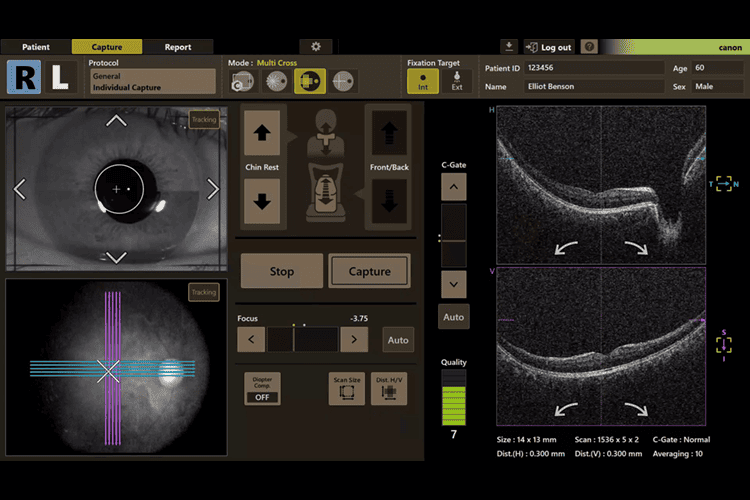The width and height of the screenshot is (750, 500).
Task: Raise the chin rest with up arrow
Action: (262, 131)
